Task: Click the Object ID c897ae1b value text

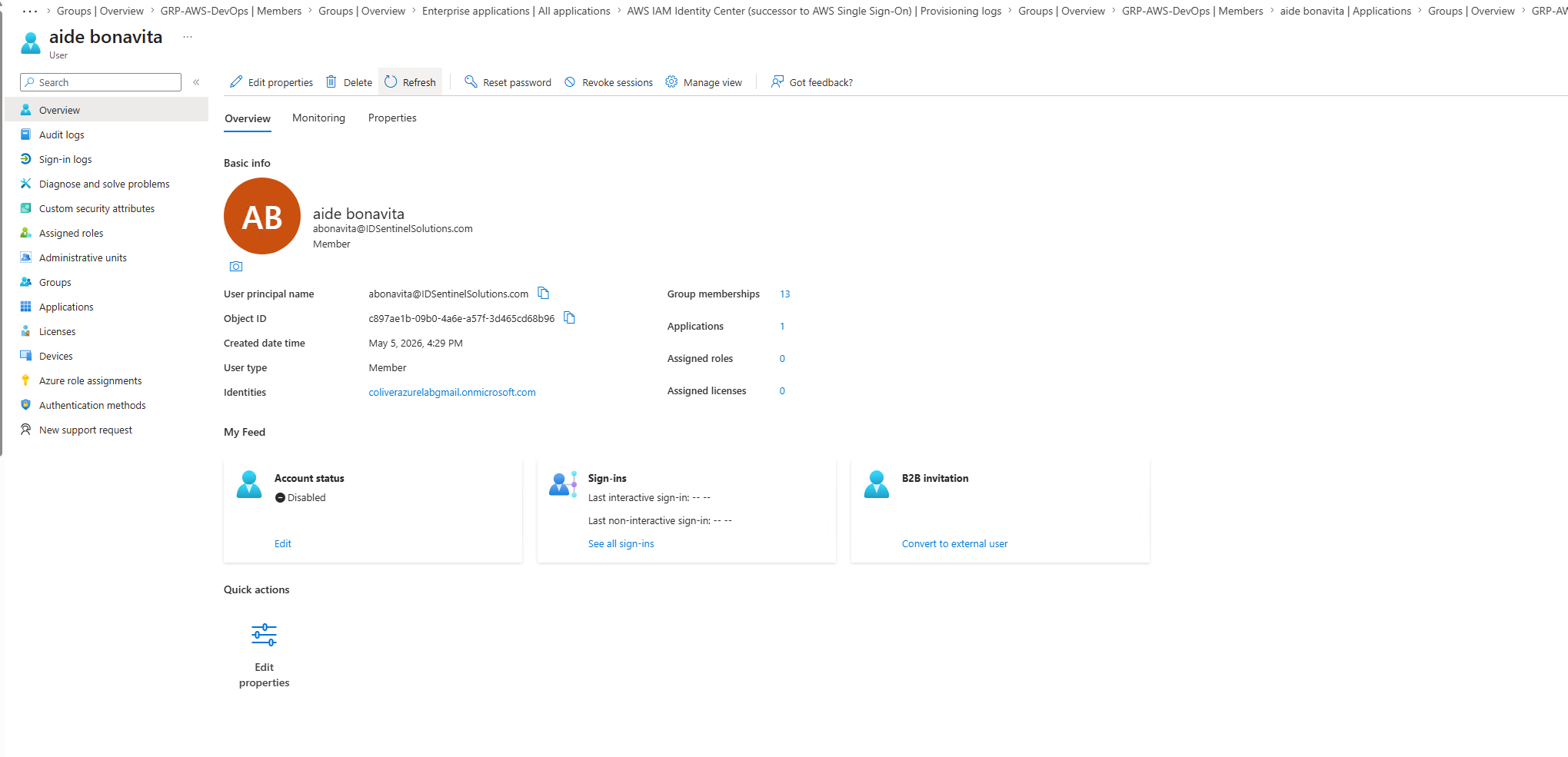Action: [461, 318]
